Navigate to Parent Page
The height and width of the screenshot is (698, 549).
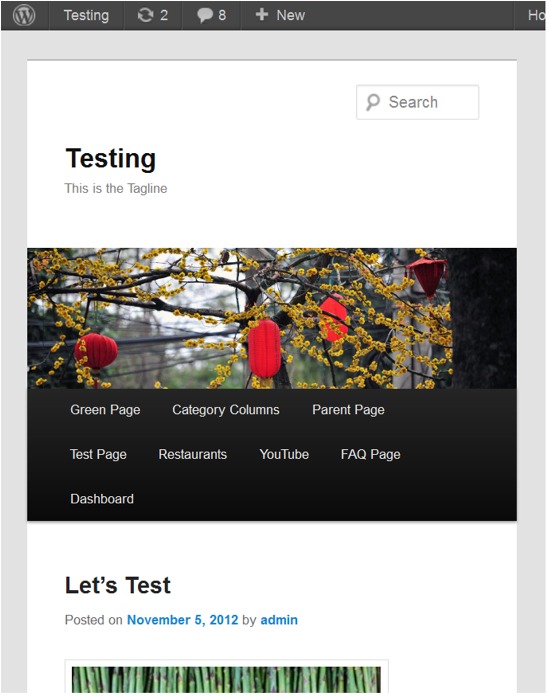tap(348, 410)
